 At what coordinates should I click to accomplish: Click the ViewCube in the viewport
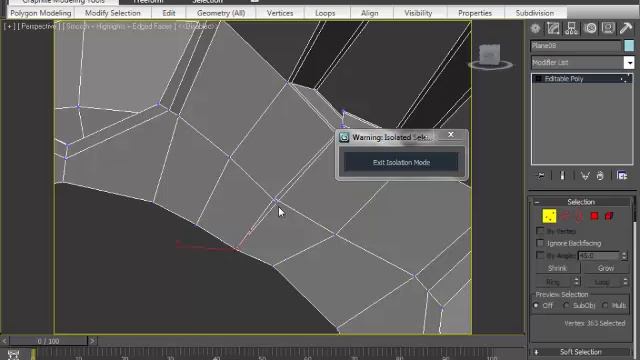490,56
